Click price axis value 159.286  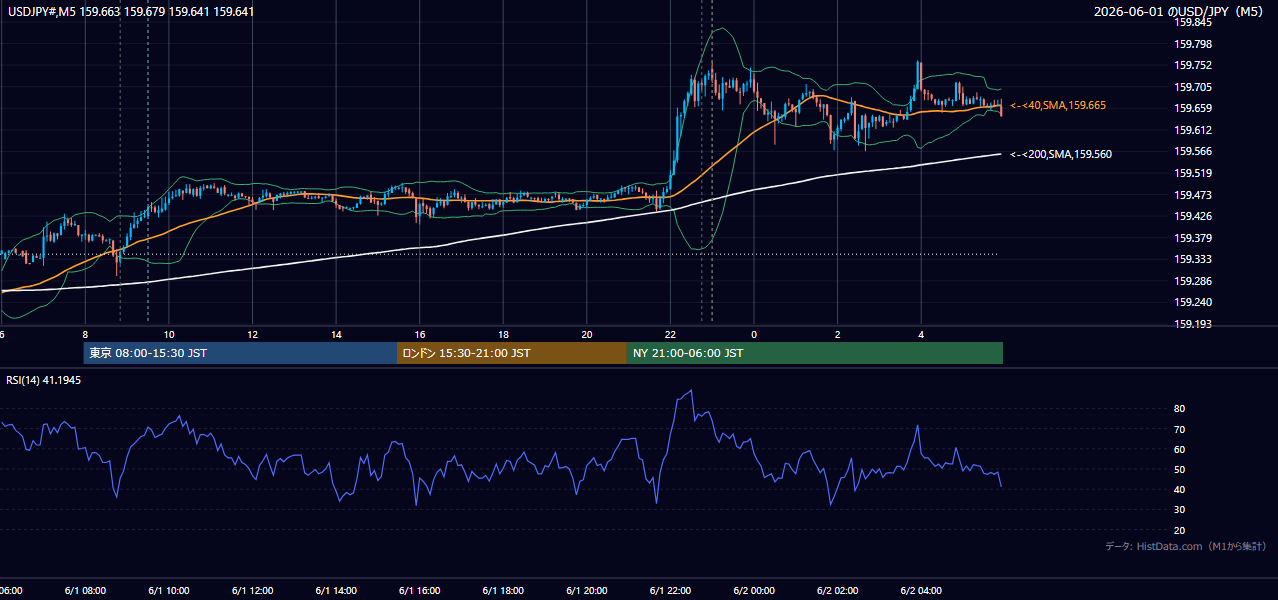[x=1194, y=281]
